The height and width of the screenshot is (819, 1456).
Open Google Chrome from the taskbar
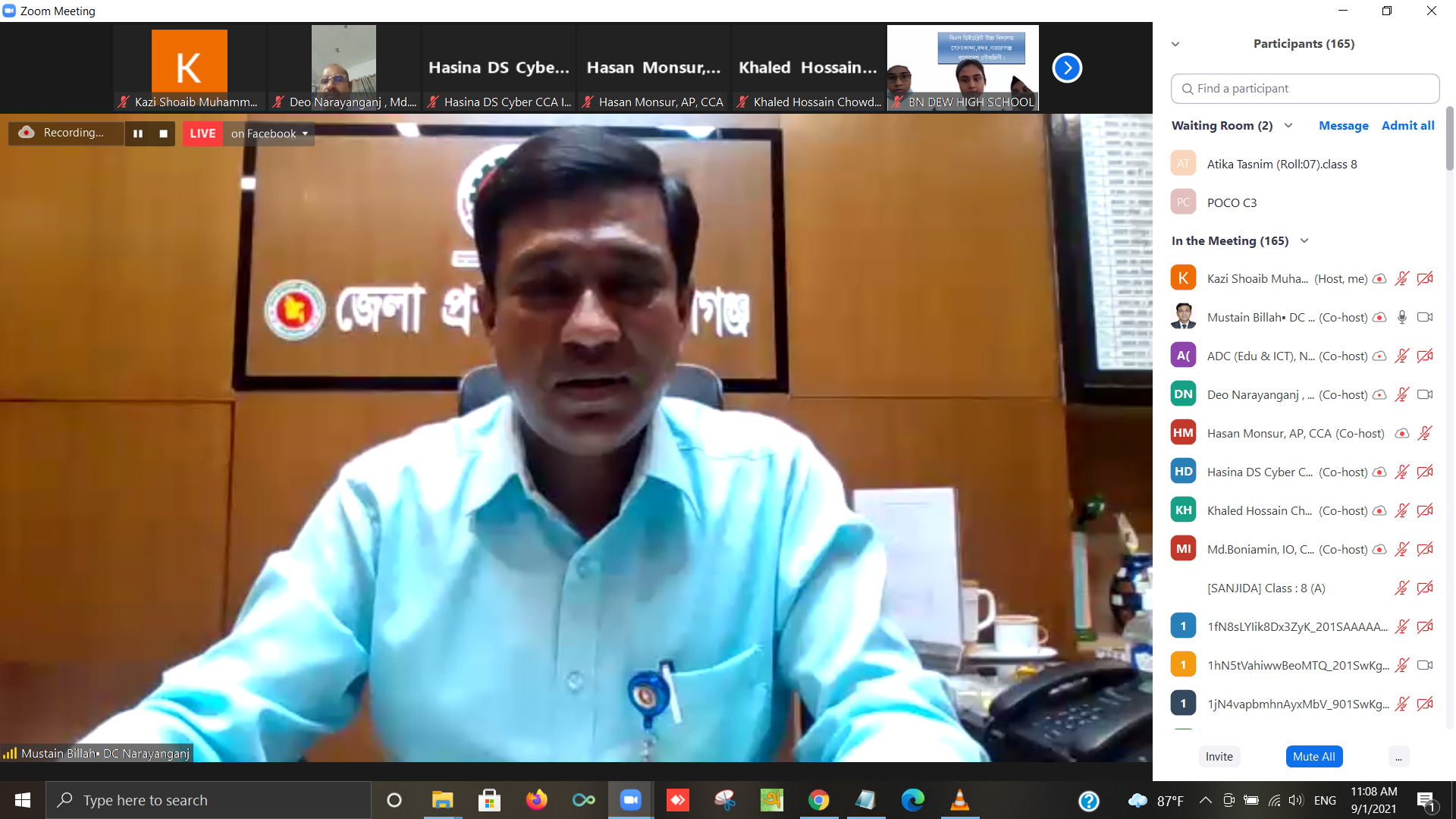818,800
